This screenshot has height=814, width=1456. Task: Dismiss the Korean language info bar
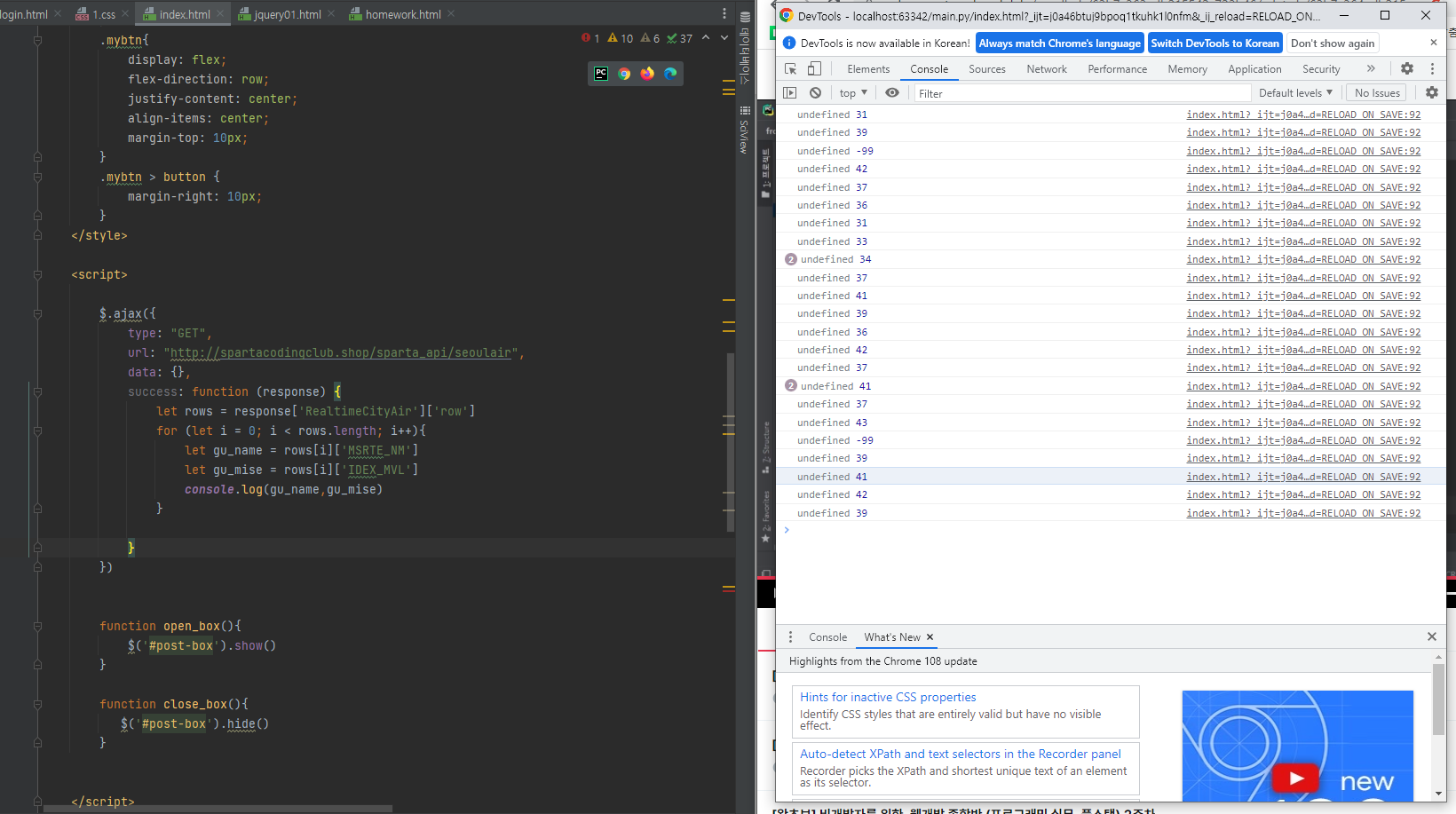click(x=1433, y=43)
